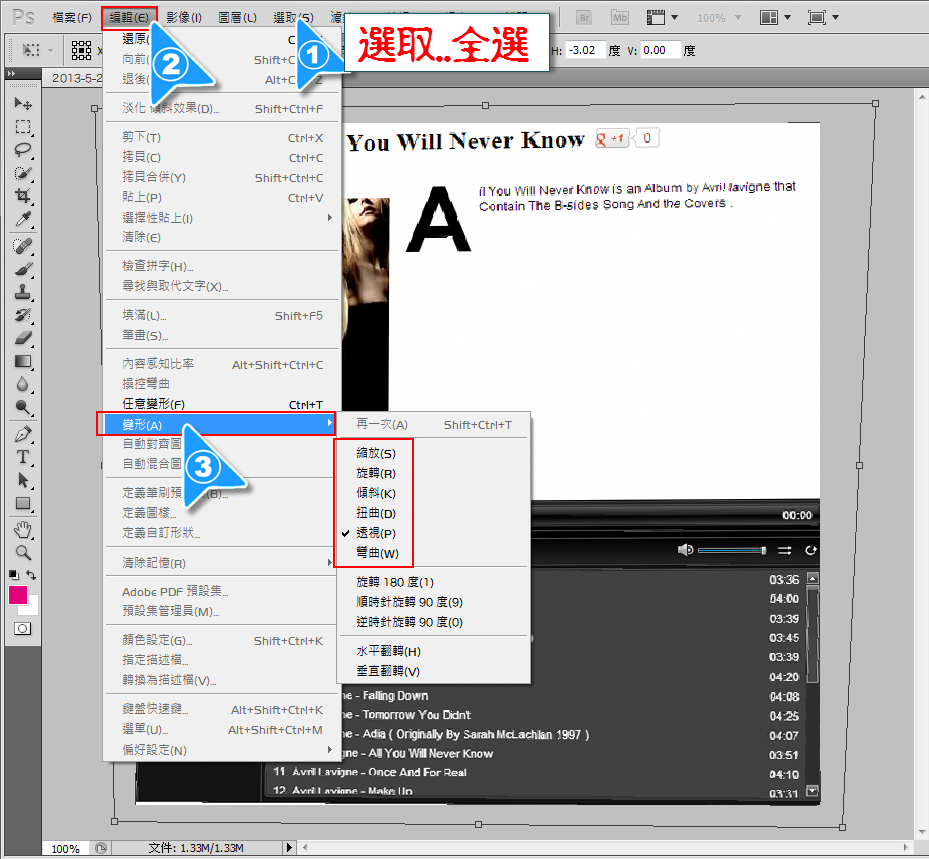Select the Horizontal Type tool
This screenshot has height=859, width=929.
pyautogui.click(x=23, y=457)
